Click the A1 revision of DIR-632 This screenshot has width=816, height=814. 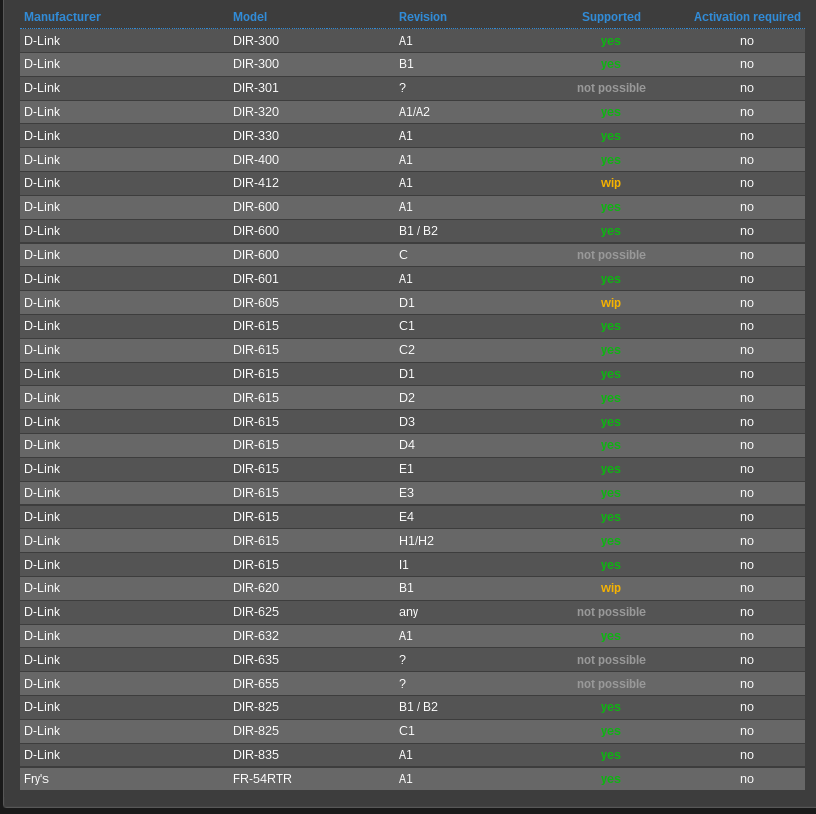click(x=405, y=636)
